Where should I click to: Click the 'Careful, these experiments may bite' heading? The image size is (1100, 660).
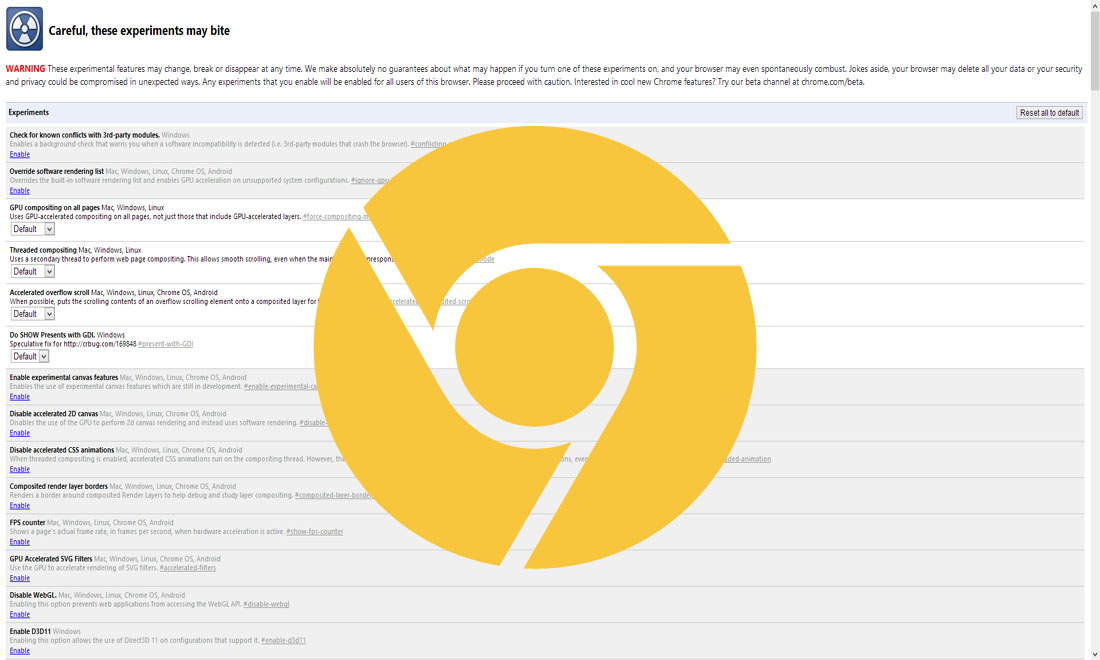[139, 31]
